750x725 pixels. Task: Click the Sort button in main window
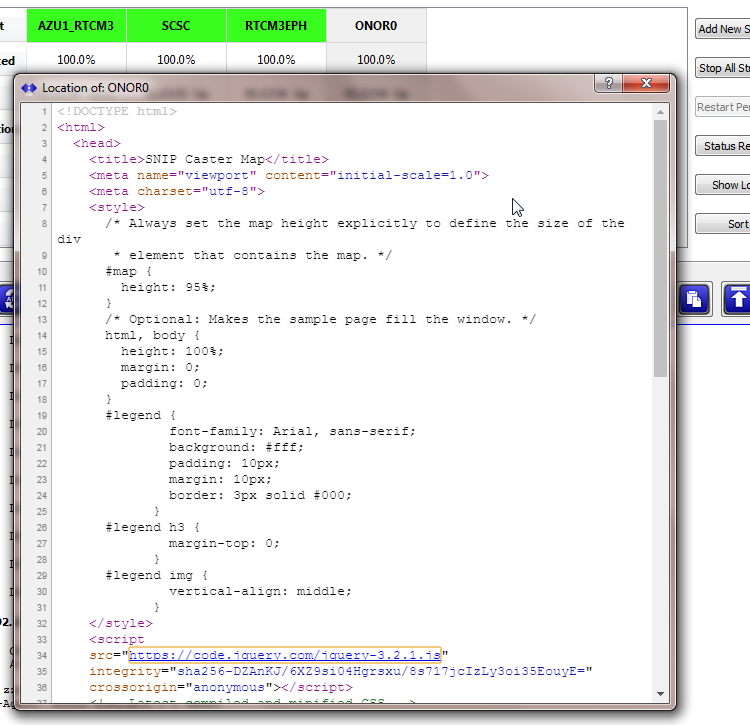(723, 224)
